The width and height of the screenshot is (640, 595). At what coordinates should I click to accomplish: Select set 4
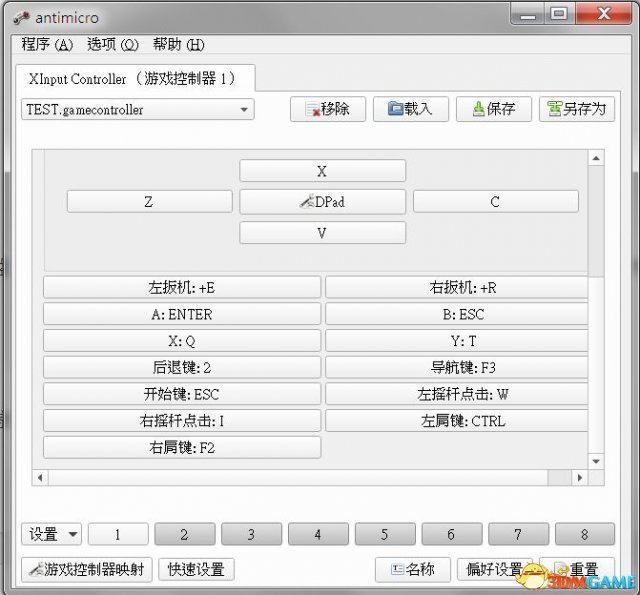[x=318, y=534]
